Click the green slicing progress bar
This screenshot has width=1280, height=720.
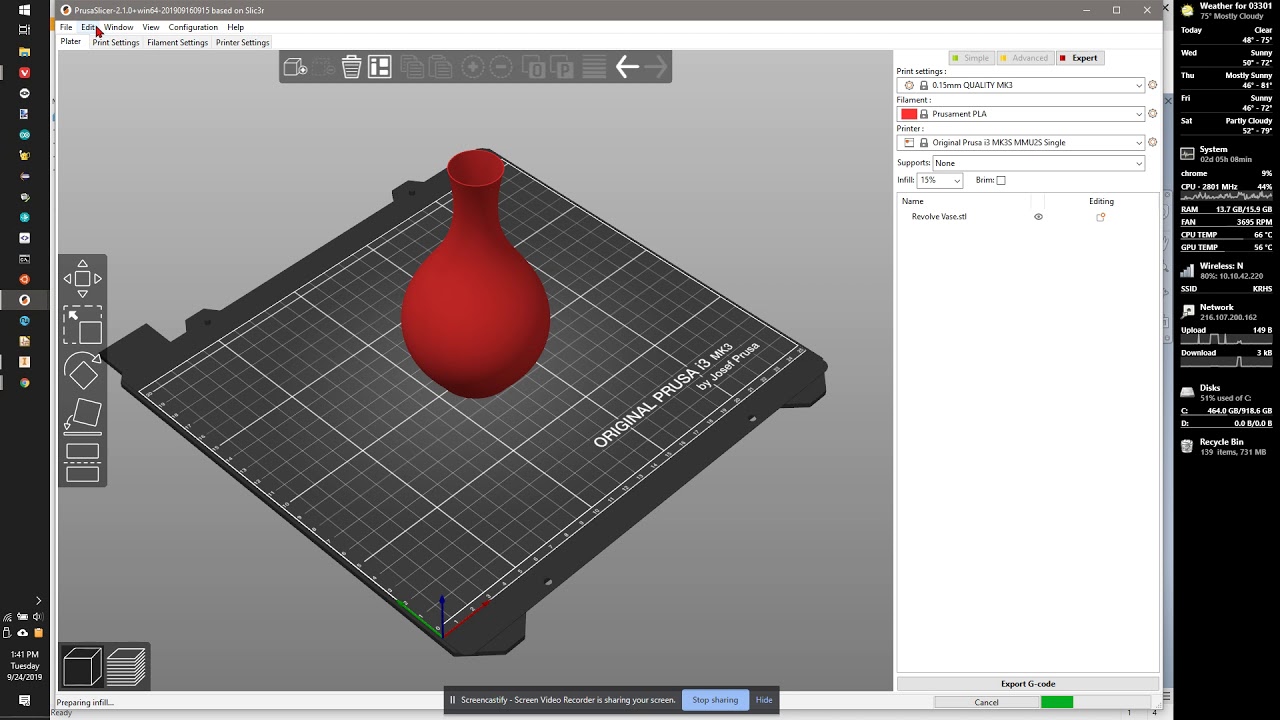coord(1057,702)
